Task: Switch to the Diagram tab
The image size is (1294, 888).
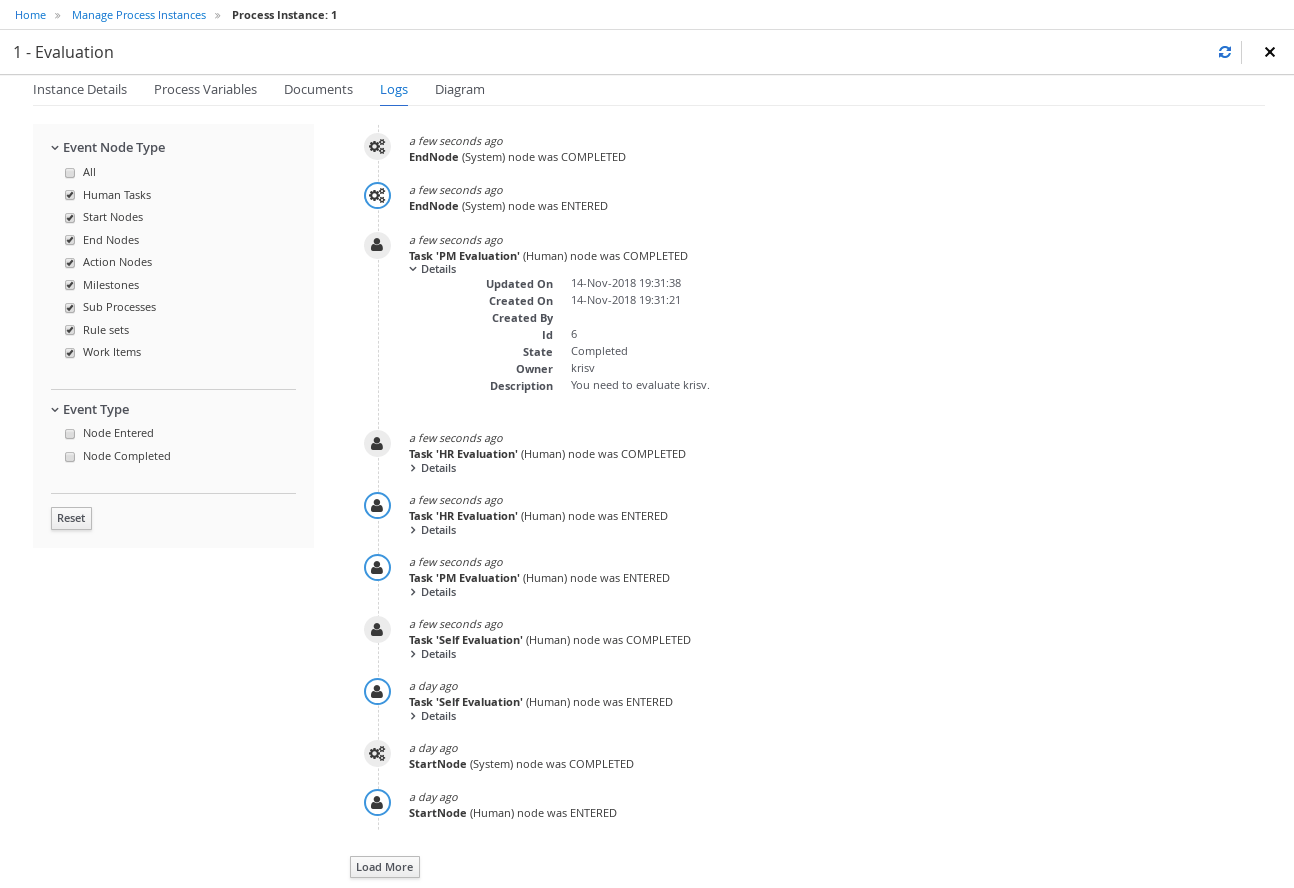Action: (x=459, y=90)
